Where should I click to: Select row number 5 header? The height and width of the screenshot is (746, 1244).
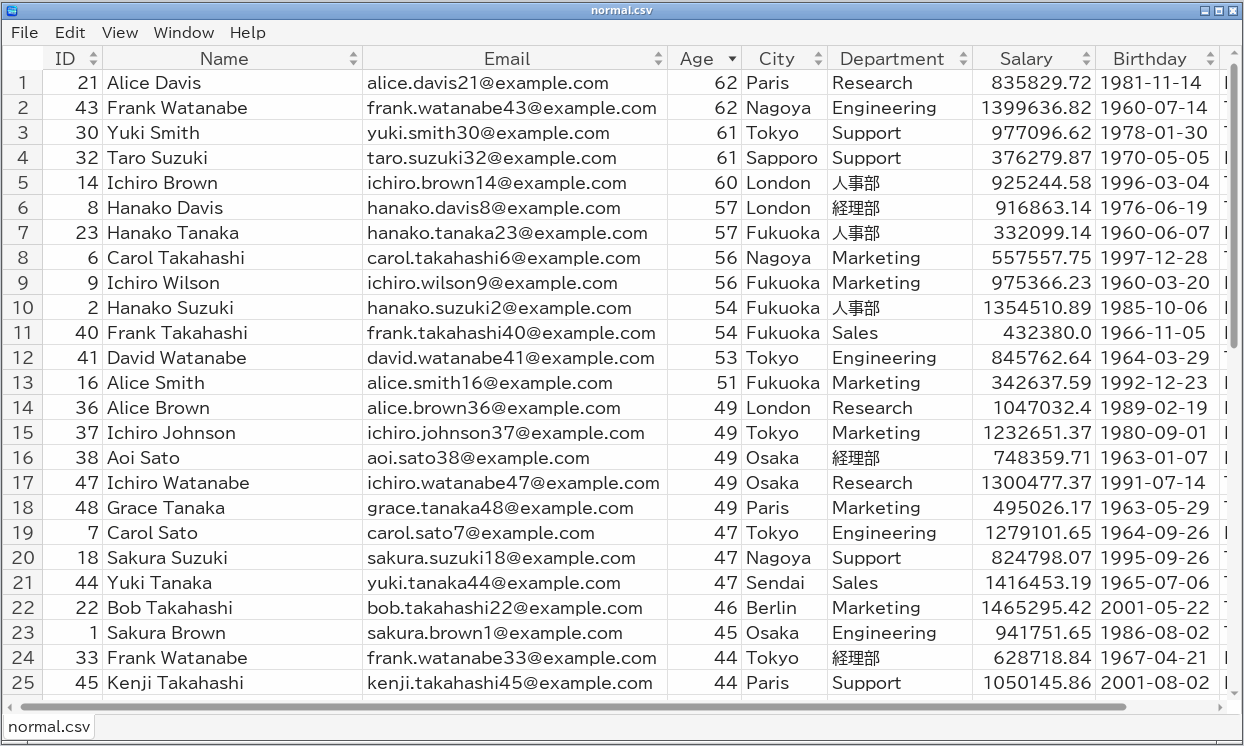23,183
